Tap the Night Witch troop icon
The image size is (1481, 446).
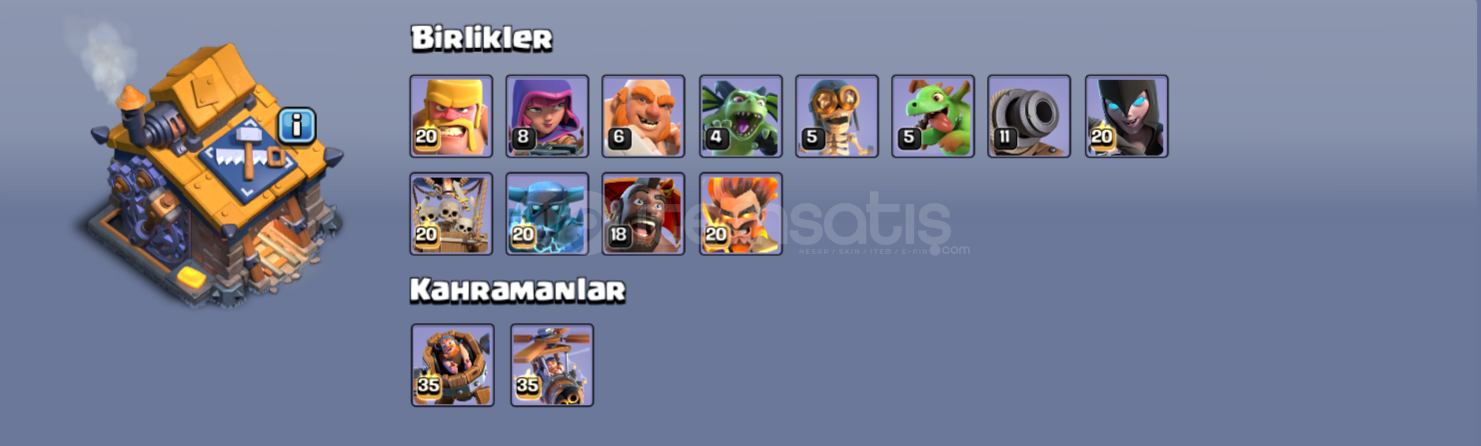coord(1127,116)
